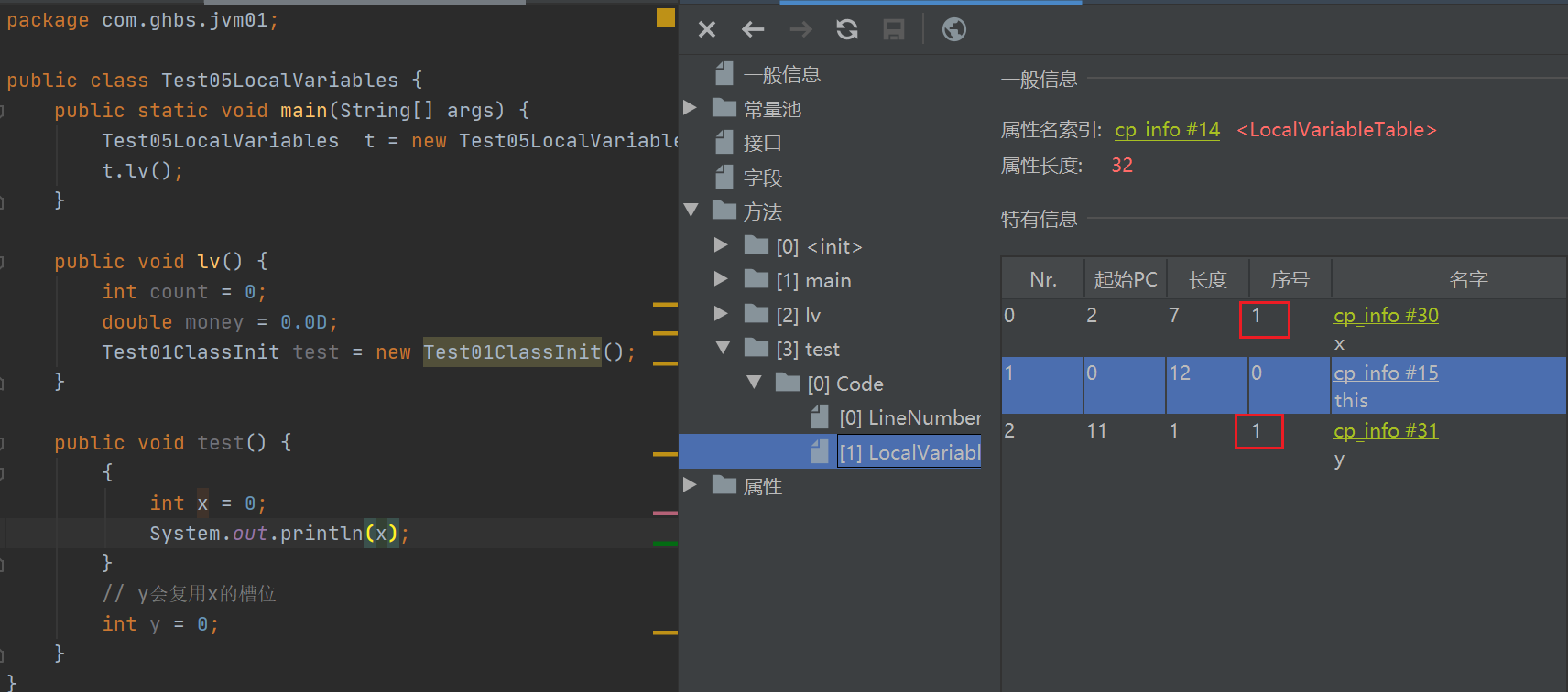Select the 一般信息 file icon in tree

click(724, 73)
